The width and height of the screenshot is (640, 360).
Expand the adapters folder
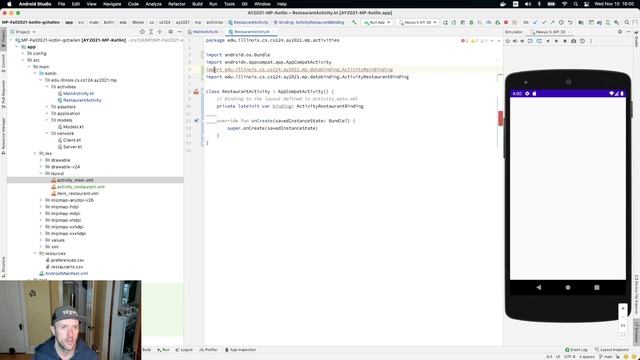tap(47, 107)
